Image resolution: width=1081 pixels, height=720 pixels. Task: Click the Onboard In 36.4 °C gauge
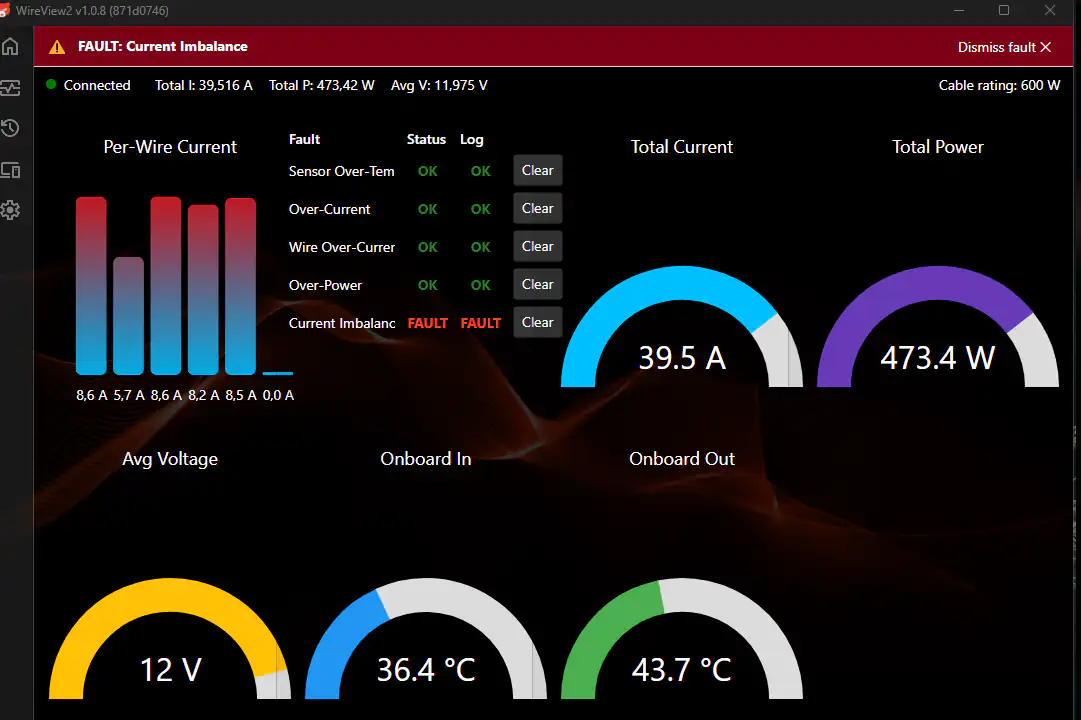(426, 639)
